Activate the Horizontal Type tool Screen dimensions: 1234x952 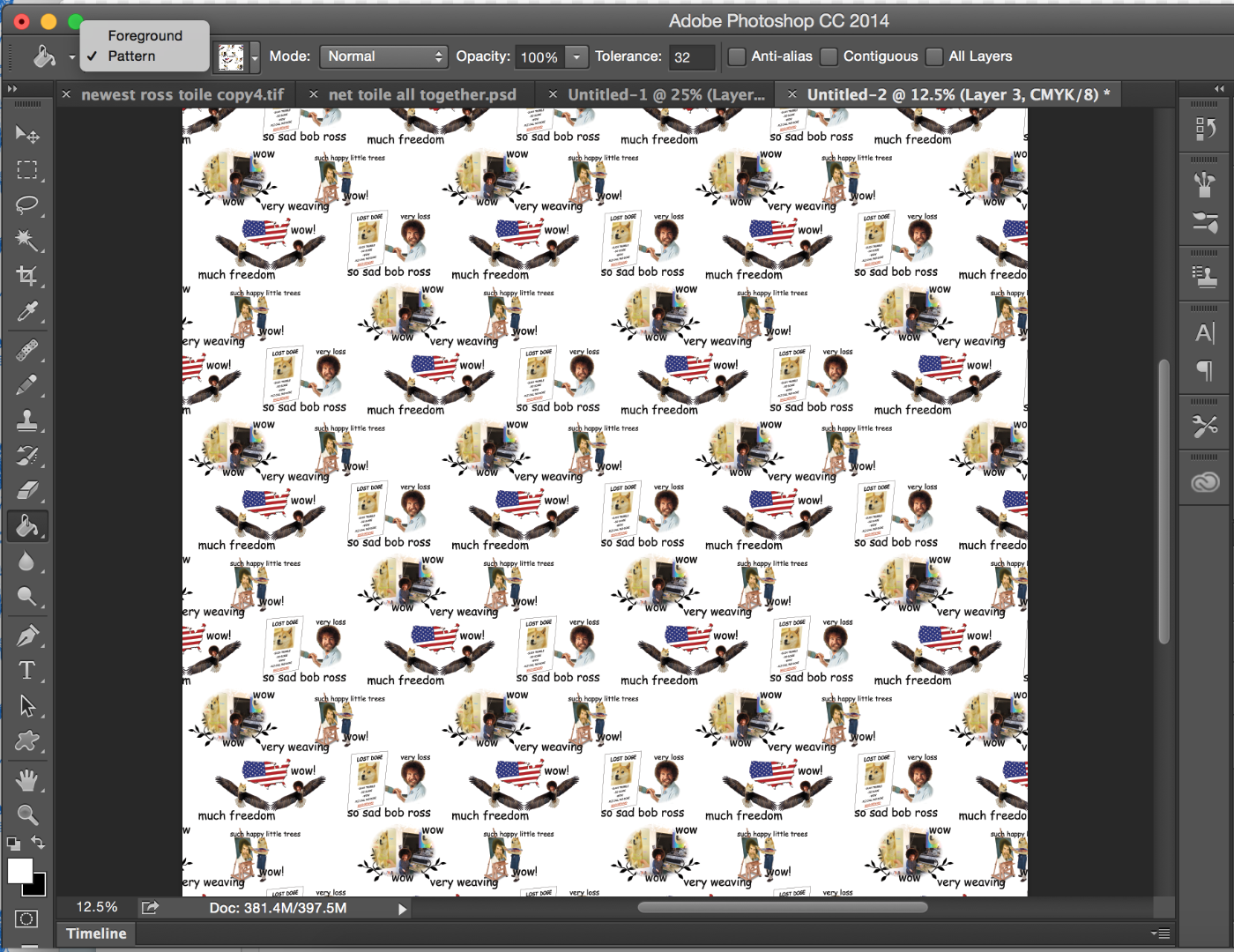[27, 671]
